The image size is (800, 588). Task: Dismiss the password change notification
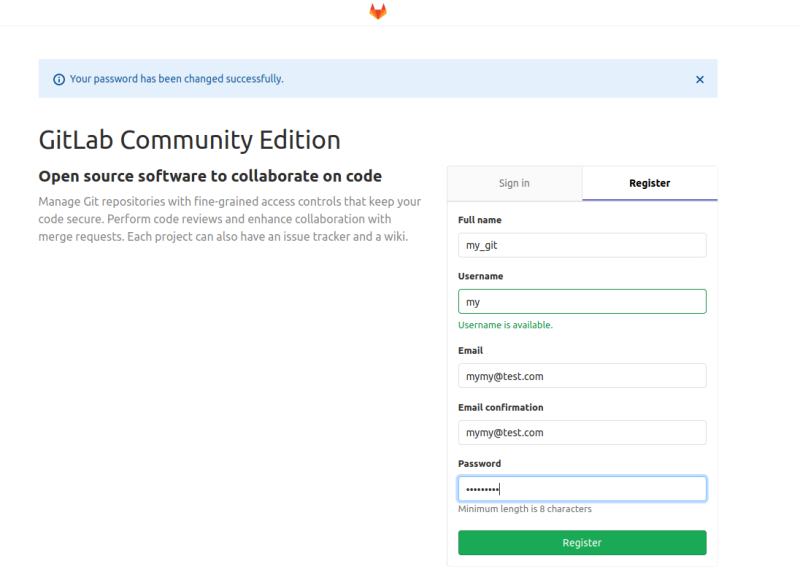(x=700, y=79)
